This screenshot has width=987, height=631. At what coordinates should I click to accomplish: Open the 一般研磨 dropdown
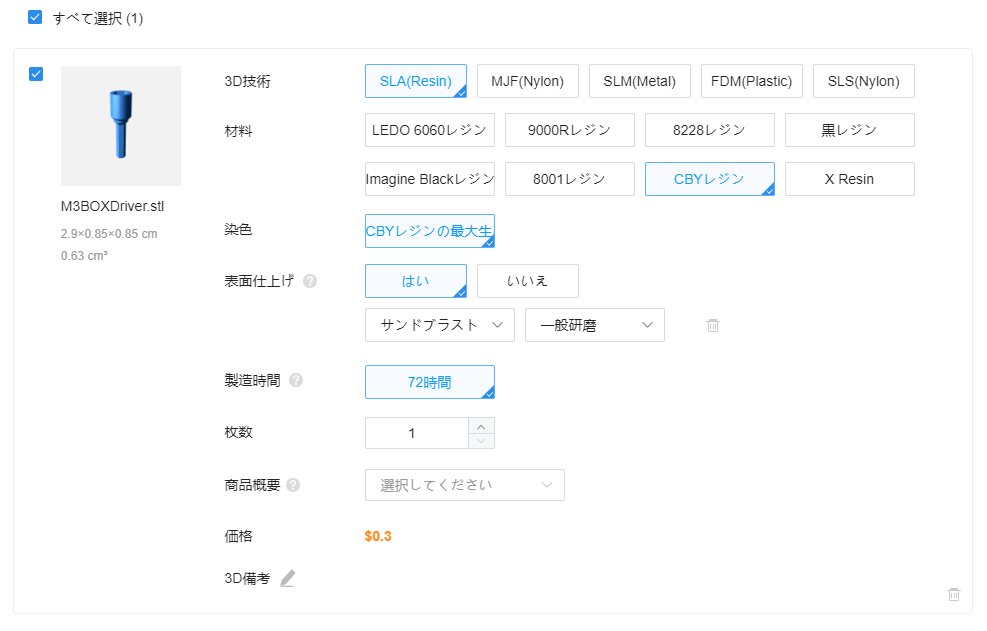point(595,325)
